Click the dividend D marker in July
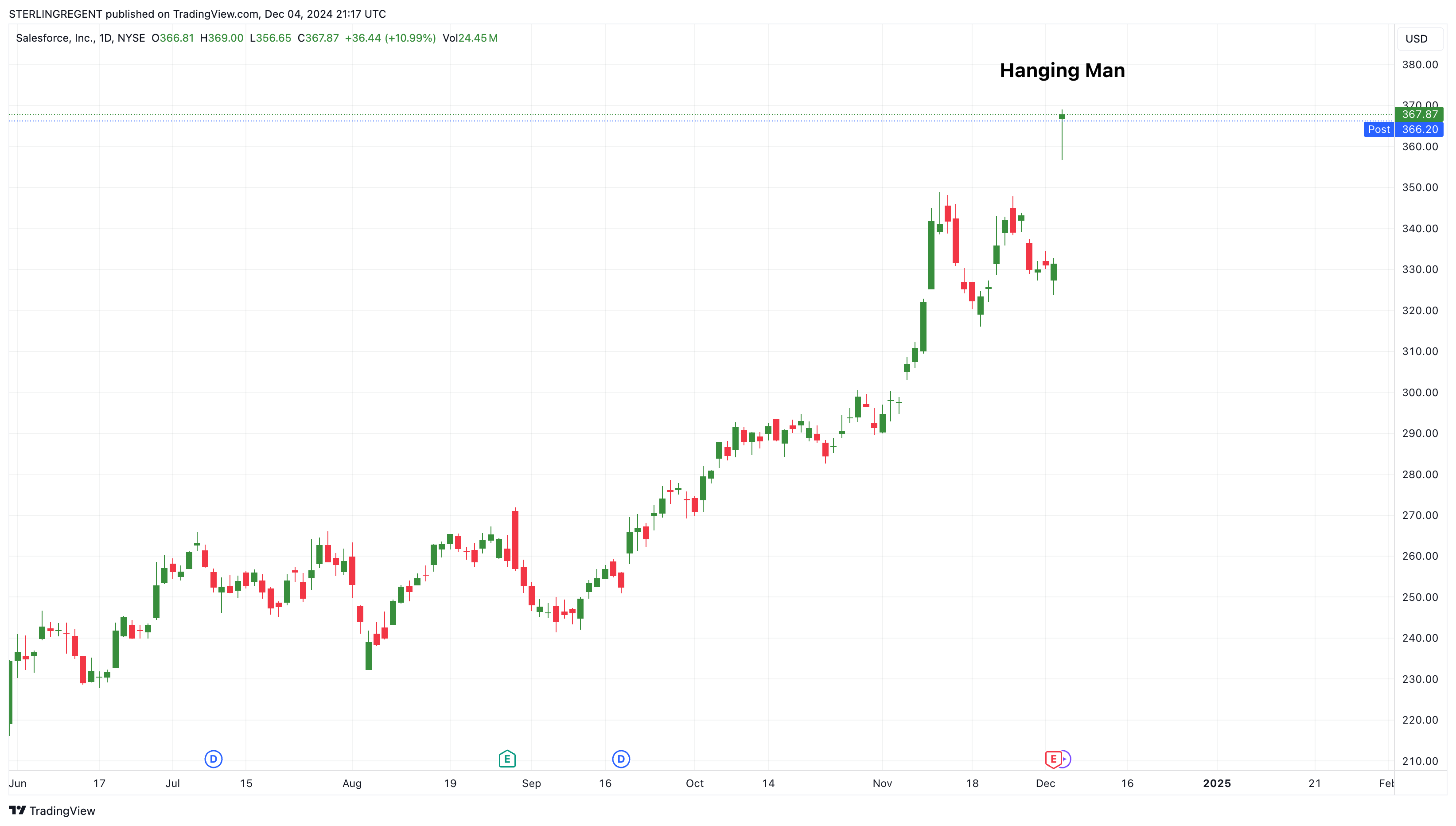This screenshot has height=826, width=1456. pyautogui.click(x=213, y=759)
